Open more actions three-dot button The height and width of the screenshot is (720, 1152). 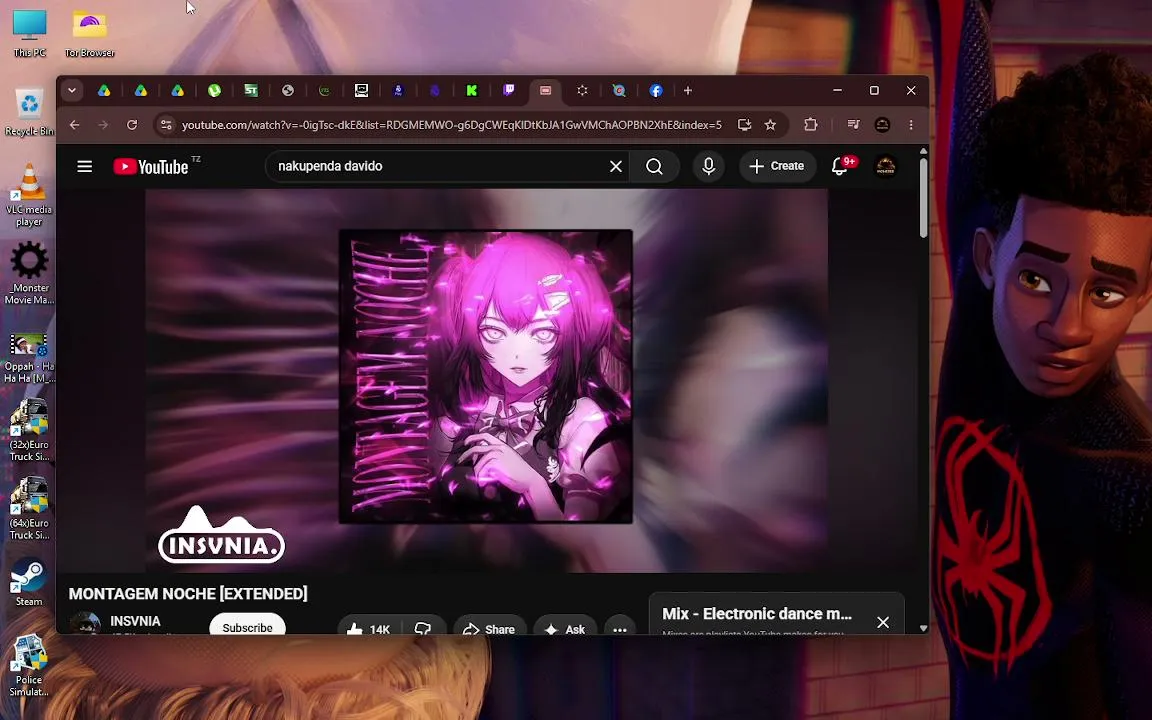click(619, 629)
